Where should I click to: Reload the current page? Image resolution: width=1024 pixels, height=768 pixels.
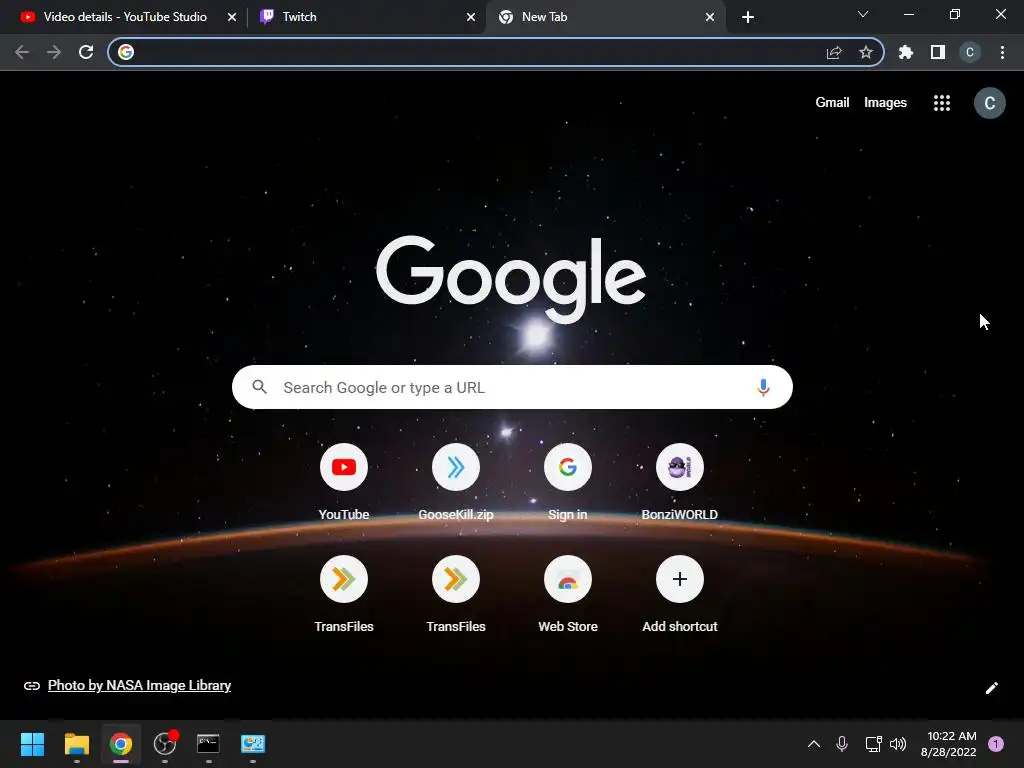tap(86, 52)
